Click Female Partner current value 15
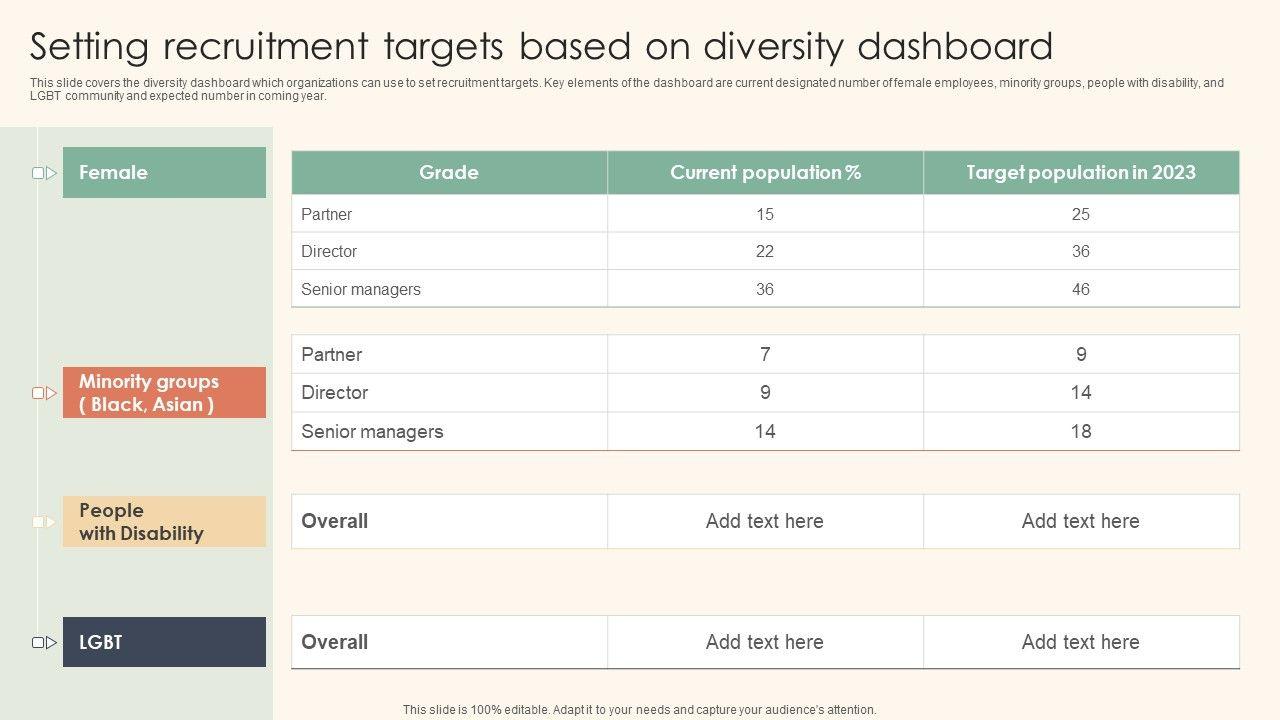Viewport: 1280px width, 720px height. (765, 214)
